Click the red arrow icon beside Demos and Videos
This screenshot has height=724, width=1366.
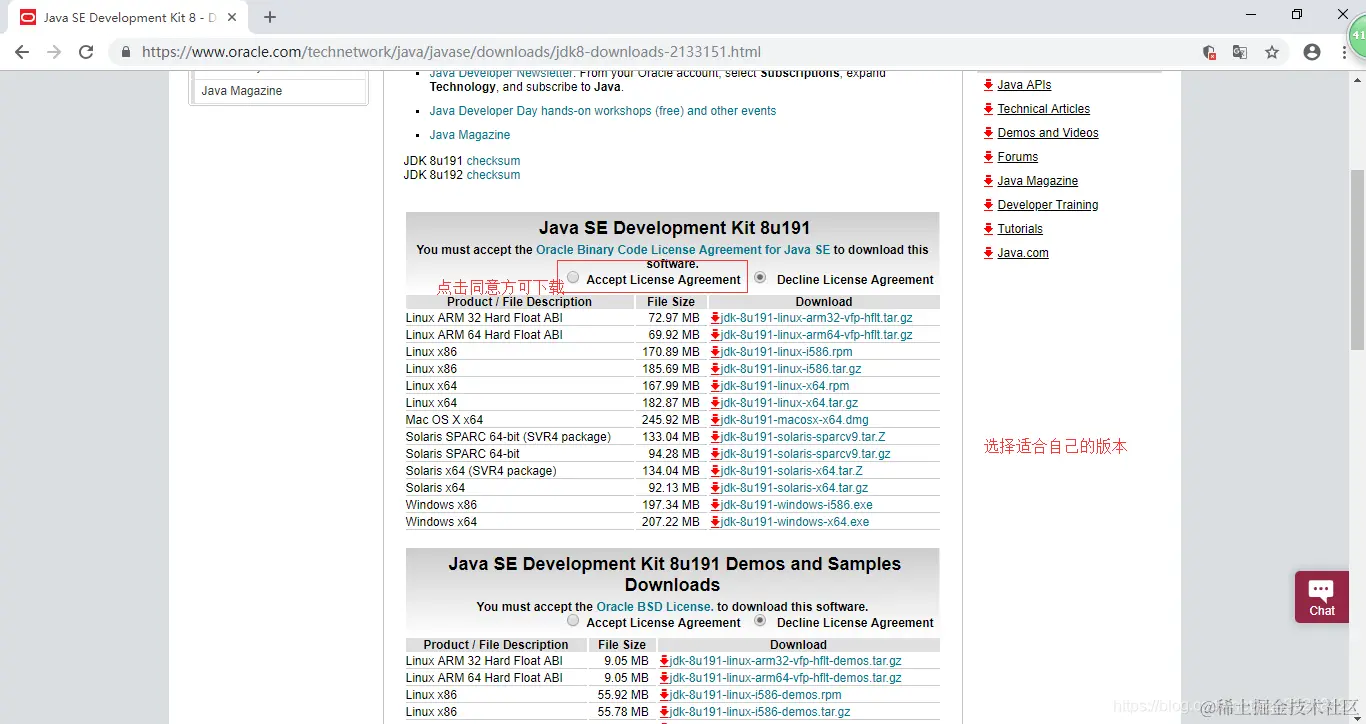click(x=989, y=133)
